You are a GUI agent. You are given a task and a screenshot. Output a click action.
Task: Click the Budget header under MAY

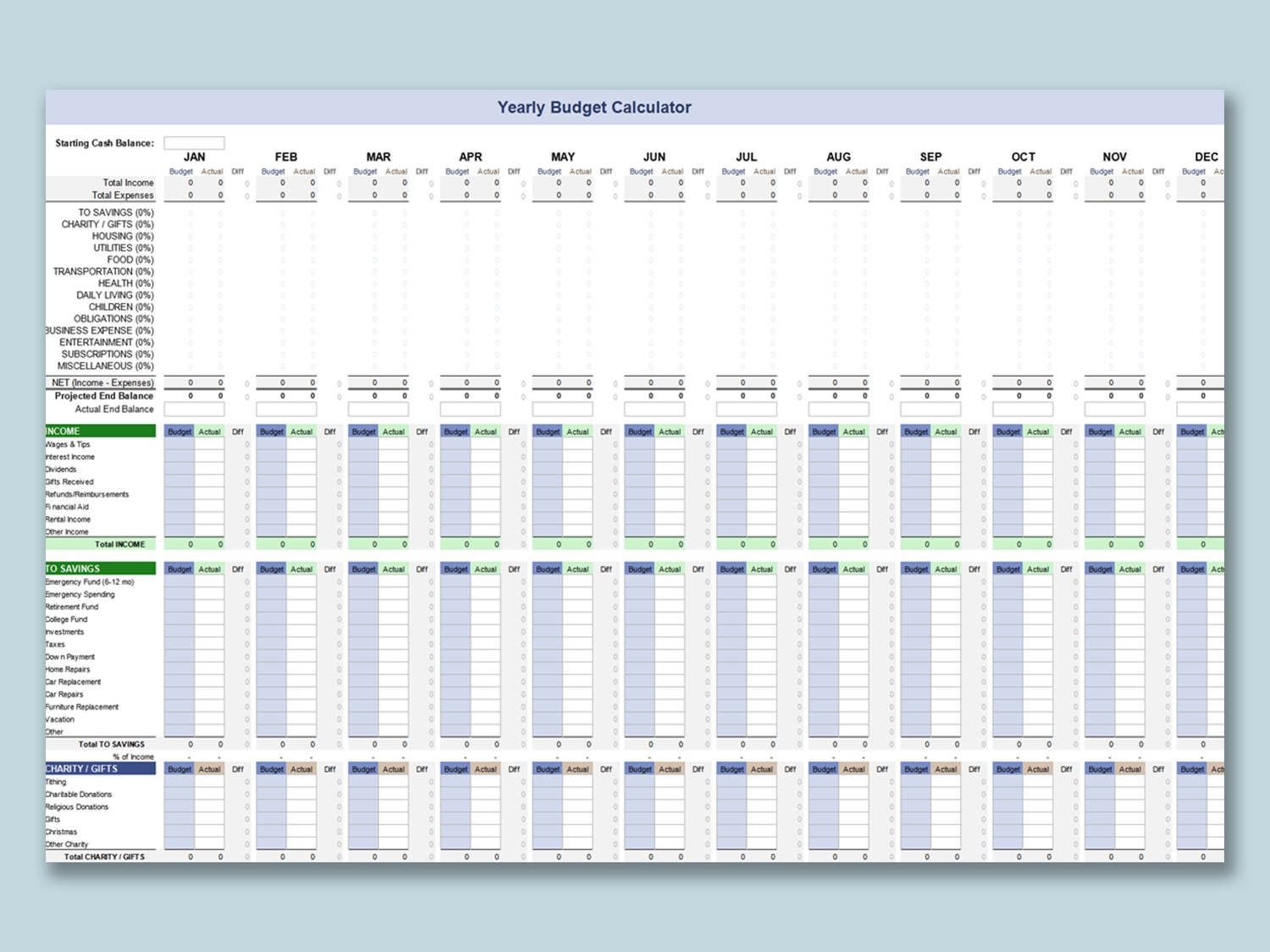549,171
